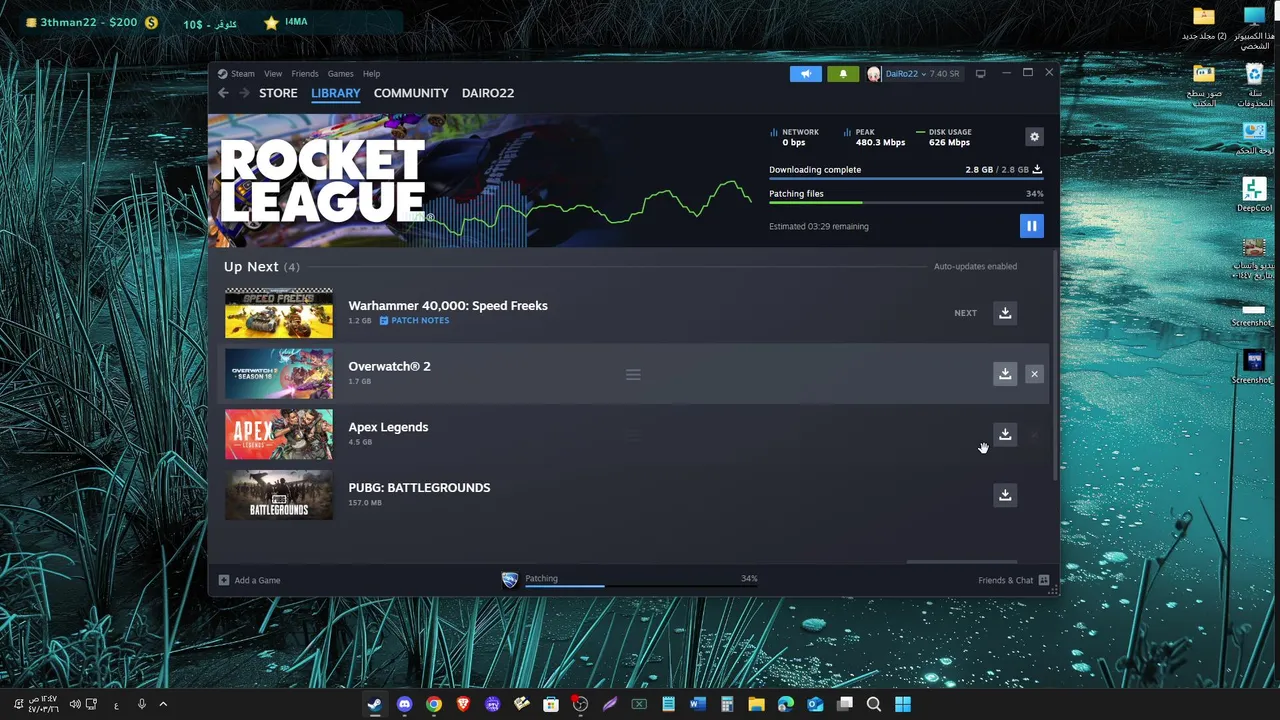Click the Rocket League icon in bottom bar
The image size is (1280, 720).
pos(510,580)
